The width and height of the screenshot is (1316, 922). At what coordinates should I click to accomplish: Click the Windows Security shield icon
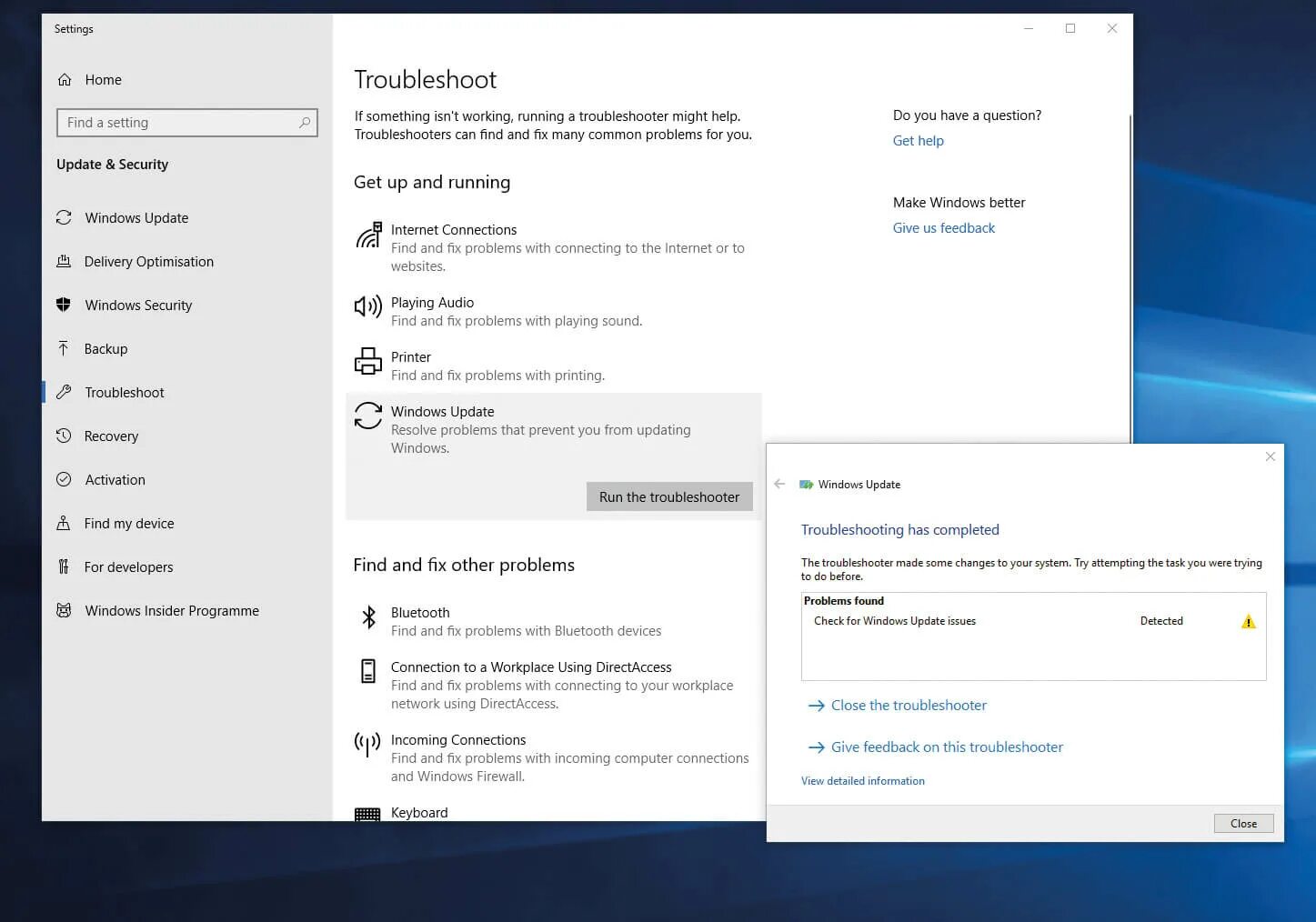[64, 306]
